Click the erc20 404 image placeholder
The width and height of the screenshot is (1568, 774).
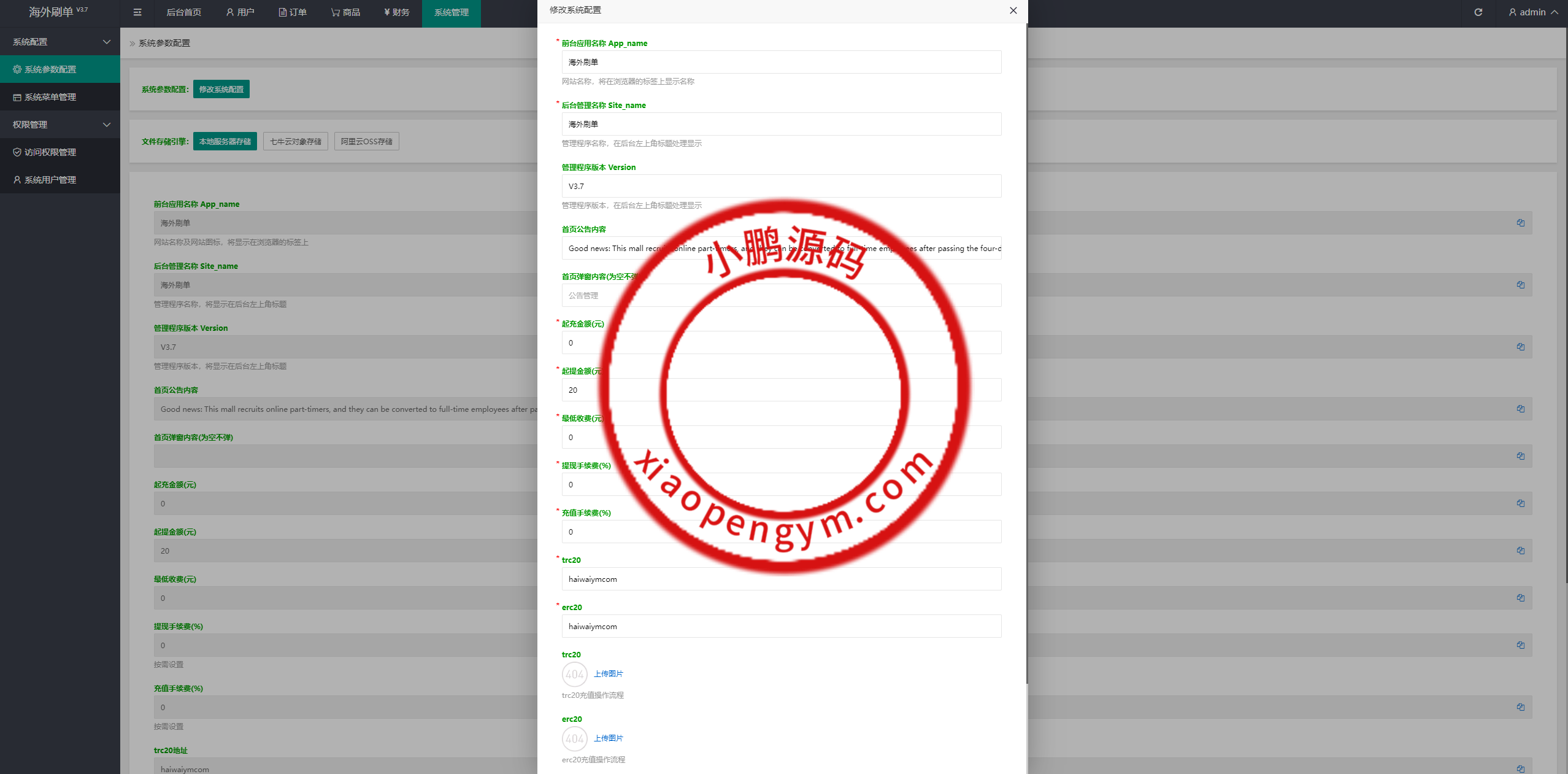pyautogui.click(x=575, y=739)
